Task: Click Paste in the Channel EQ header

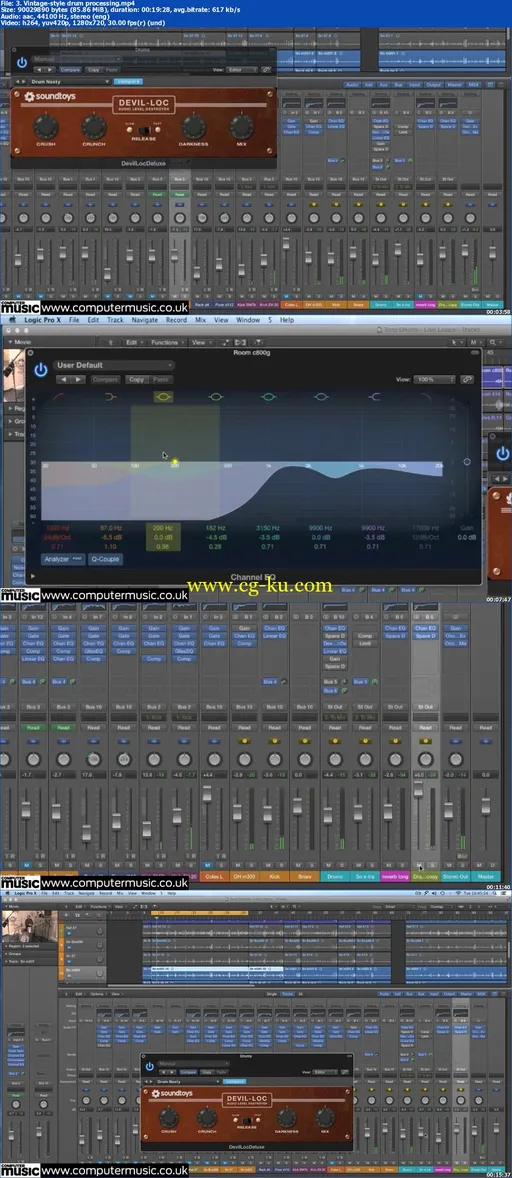Action: click(161, 379)
